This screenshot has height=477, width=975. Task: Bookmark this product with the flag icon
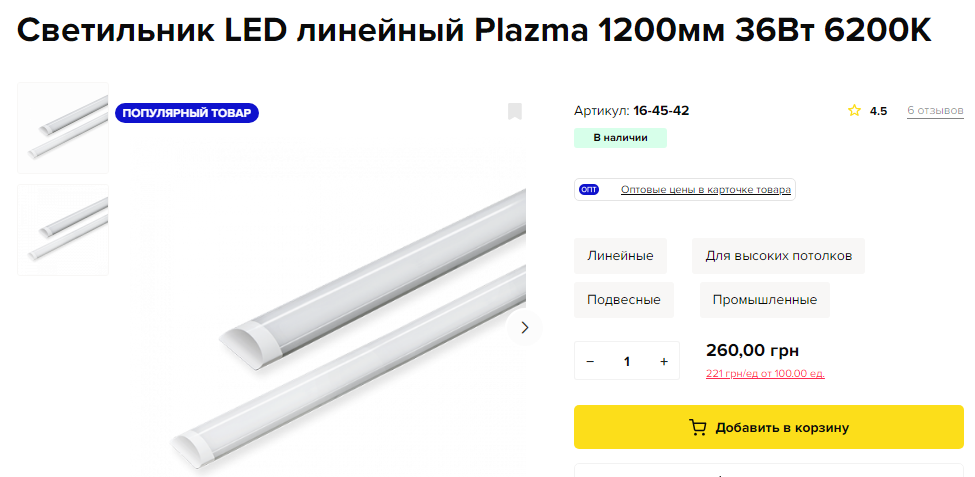click(x=514, y=111)
